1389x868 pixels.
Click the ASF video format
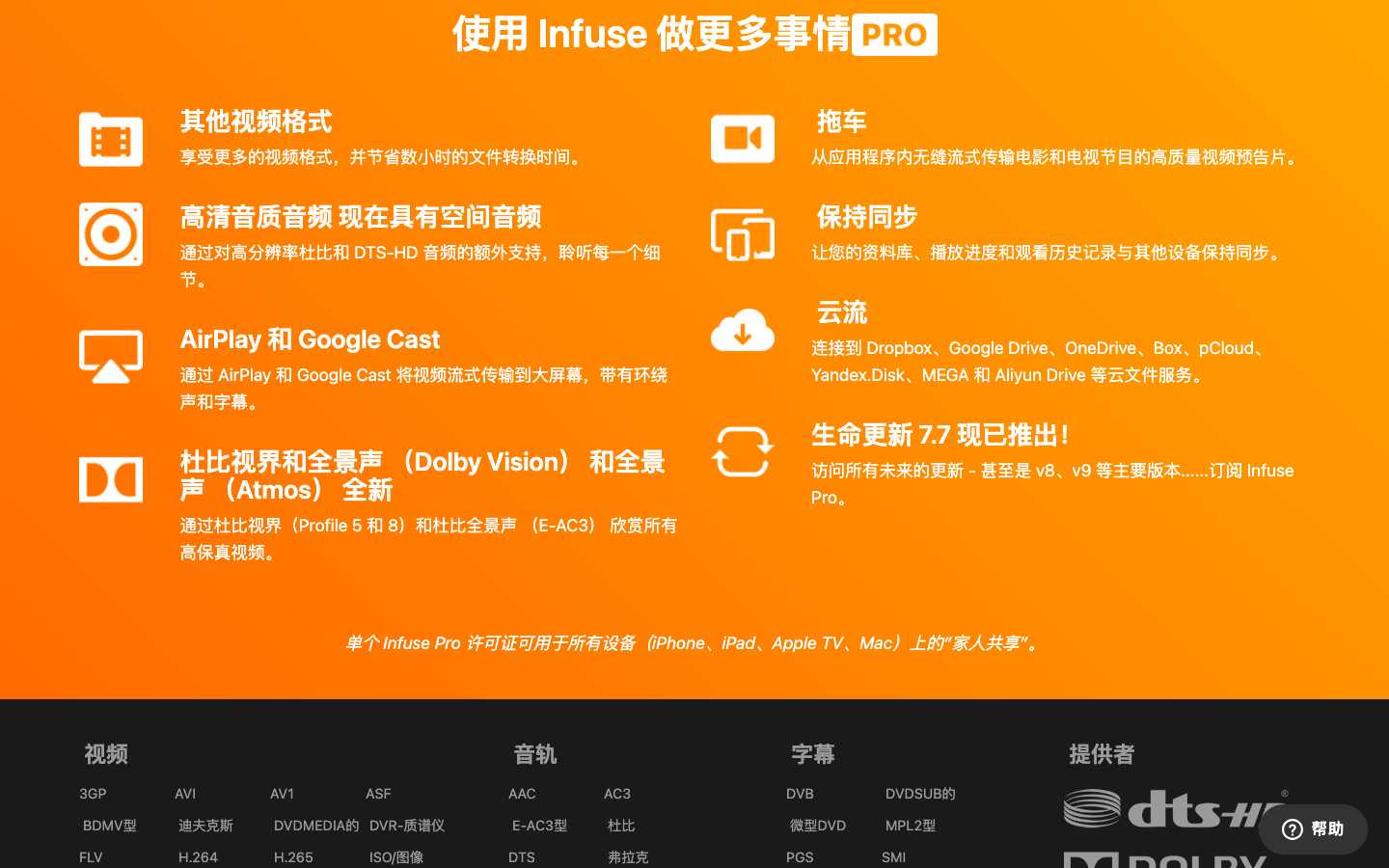378,794
